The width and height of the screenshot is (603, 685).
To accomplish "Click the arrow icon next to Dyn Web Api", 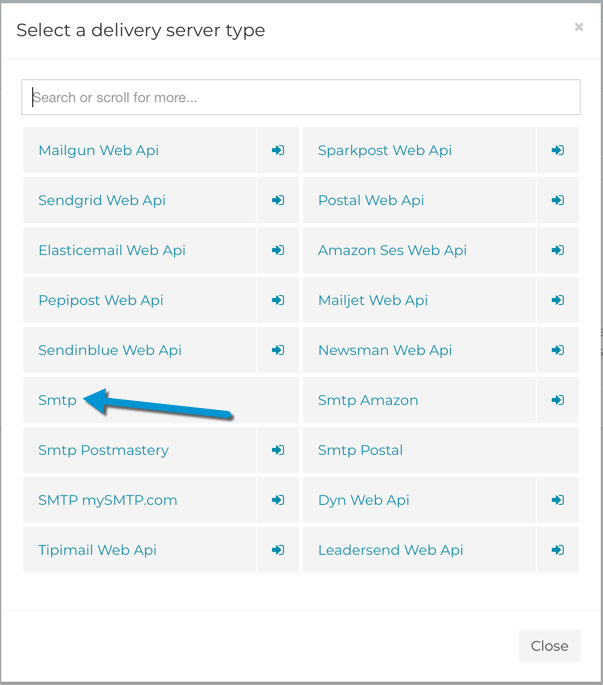I will [x=558, y=500].
